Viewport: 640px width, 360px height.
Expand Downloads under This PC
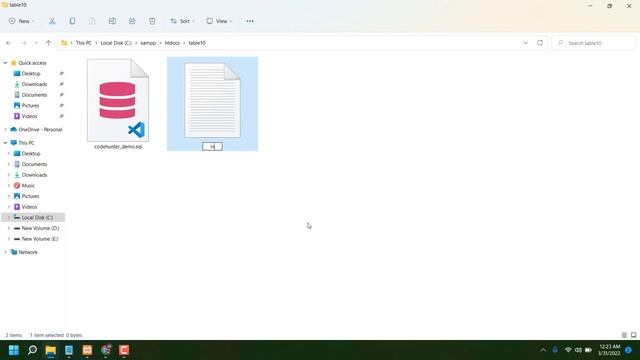coord(9,175)
